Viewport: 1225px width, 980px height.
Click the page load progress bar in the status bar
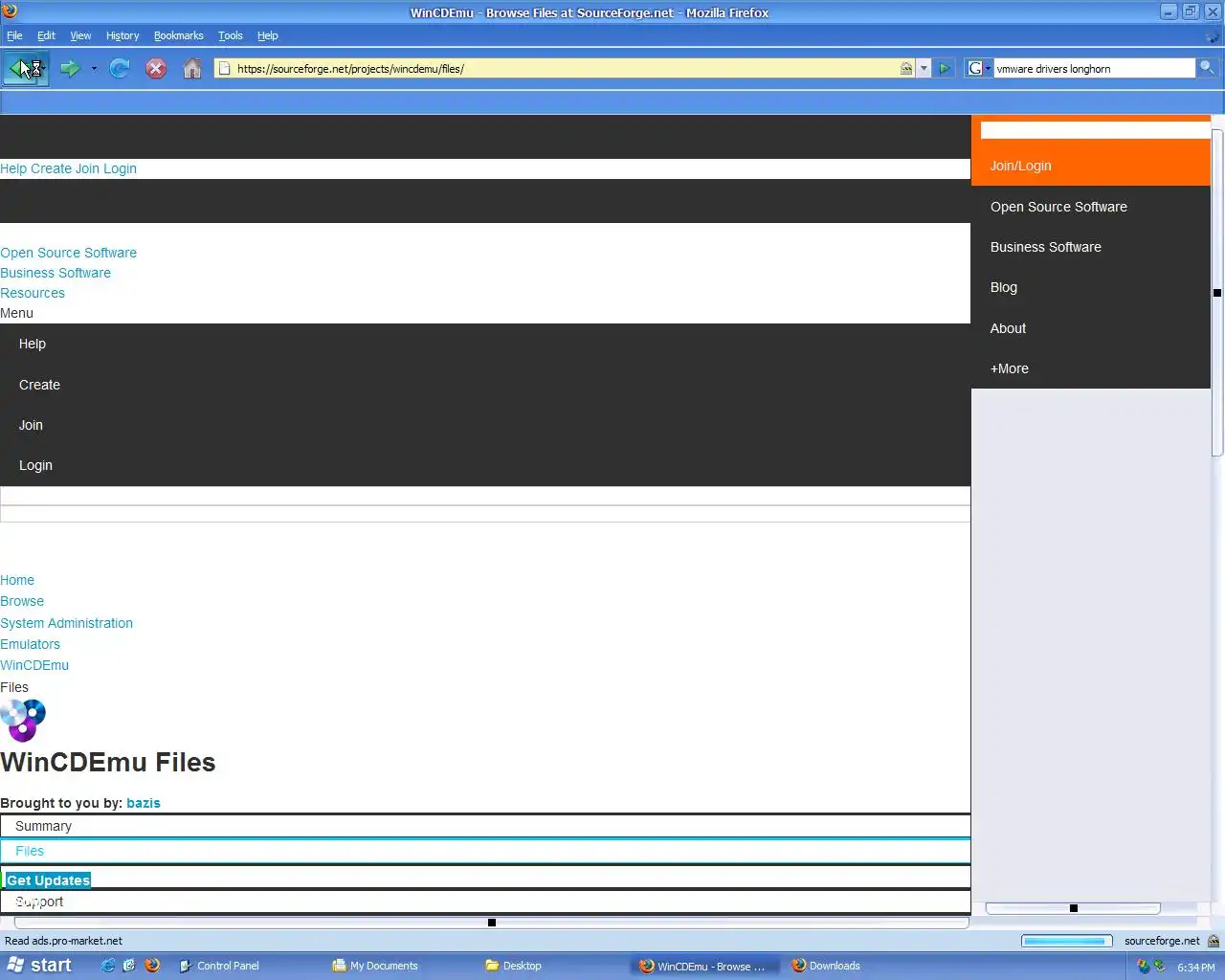1066,941
